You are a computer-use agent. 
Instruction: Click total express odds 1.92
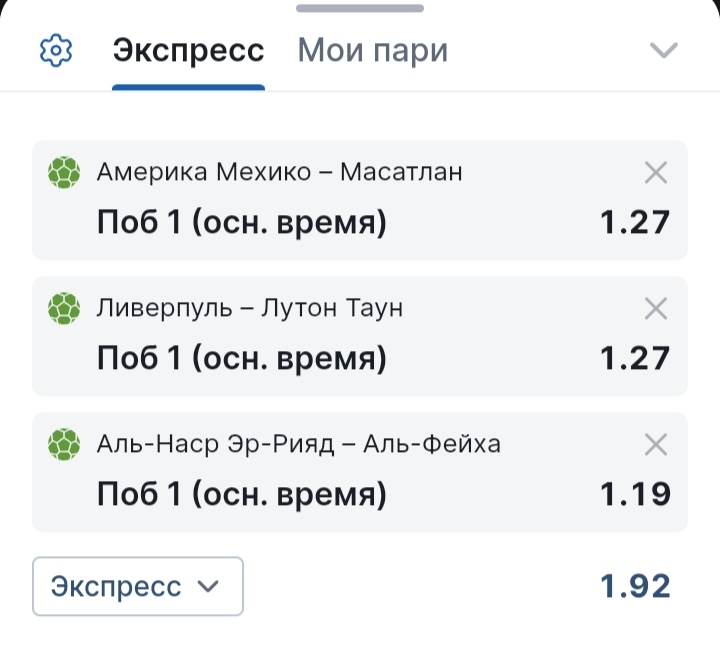(635, 586)
